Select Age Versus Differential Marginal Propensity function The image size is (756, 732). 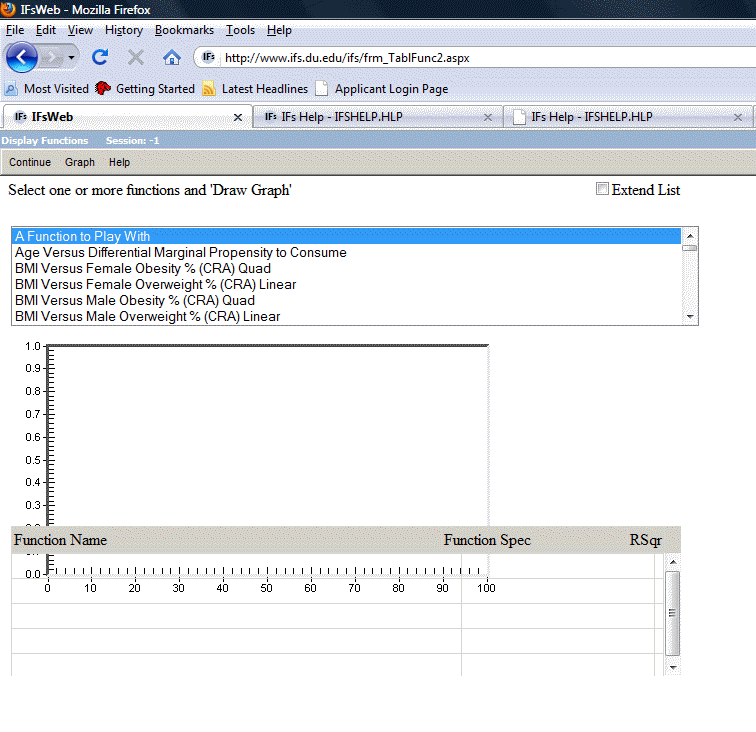pyautogui.click(x=181, y=253)
